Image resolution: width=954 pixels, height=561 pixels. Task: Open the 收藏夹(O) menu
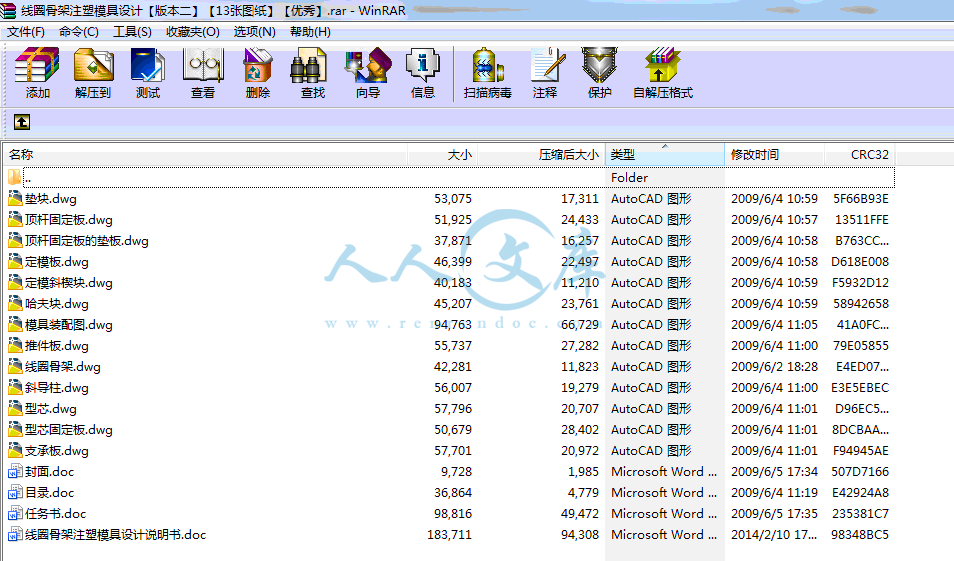193,32
